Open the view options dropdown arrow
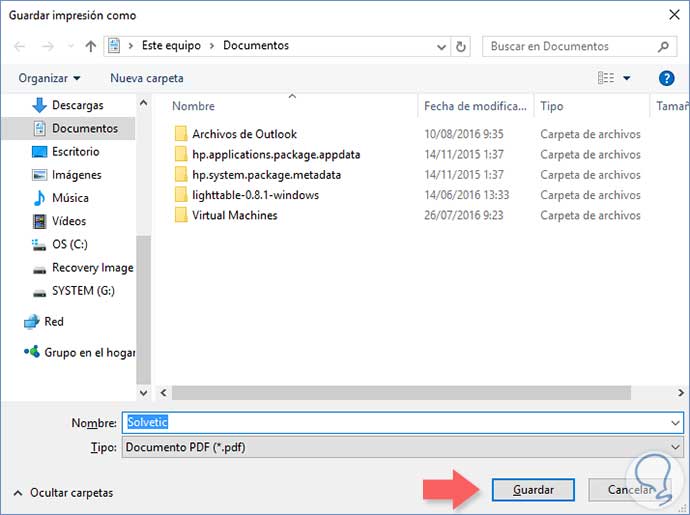Viewport: 690px width, 515px height. point(627,78)
